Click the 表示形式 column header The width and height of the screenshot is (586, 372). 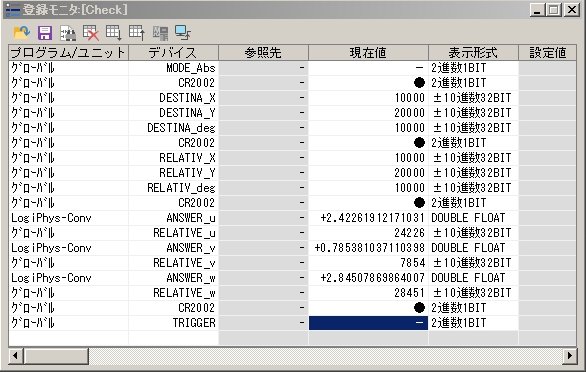pyautogui.click(x=474, y=53)
